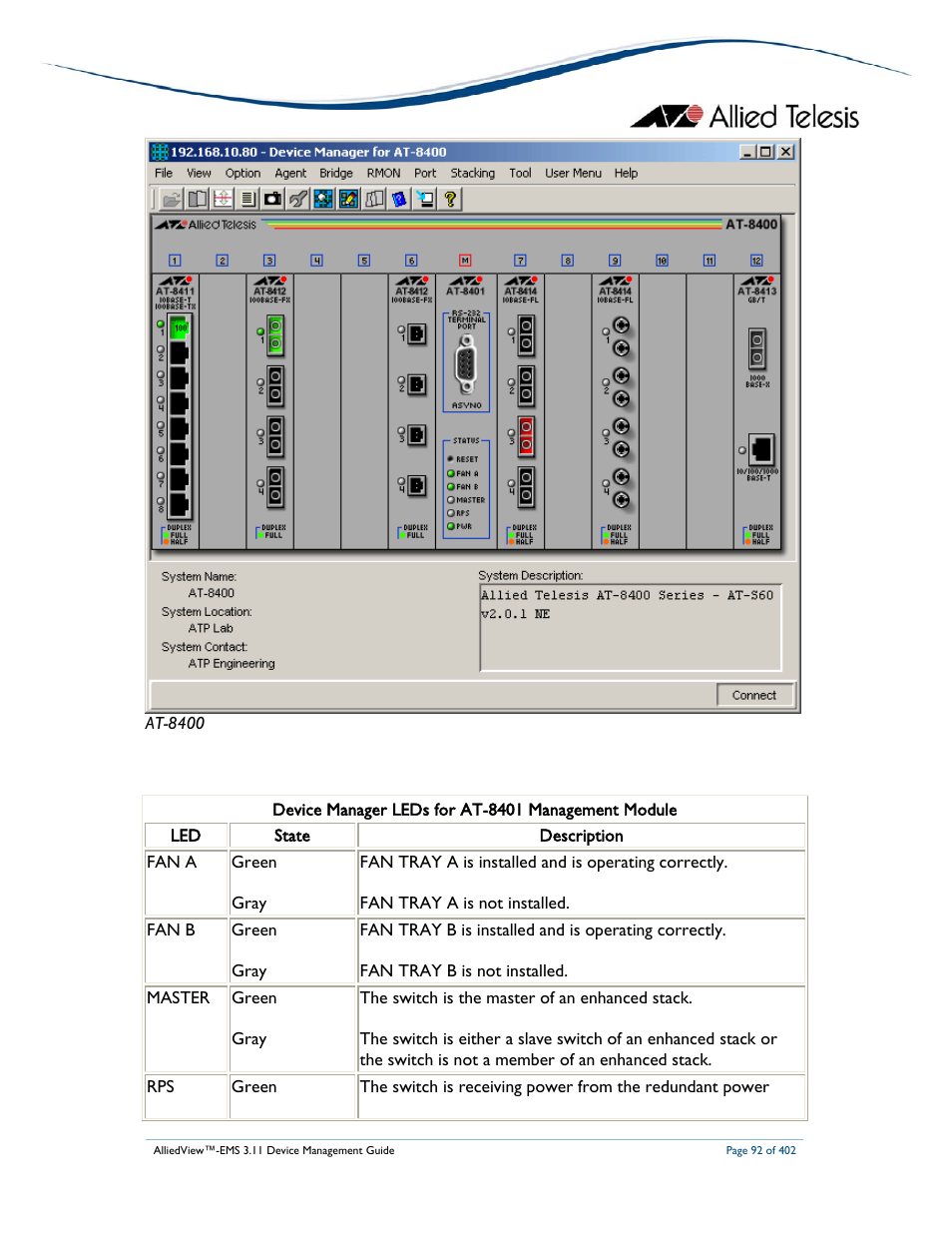Screen dimensions: 952x1233
Task: Open the Stacking menu
Action: (472, 174)
